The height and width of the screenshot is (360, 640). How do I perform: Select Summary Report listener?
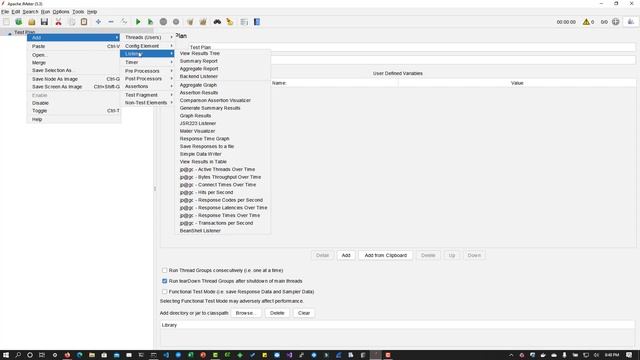point(223,61)
